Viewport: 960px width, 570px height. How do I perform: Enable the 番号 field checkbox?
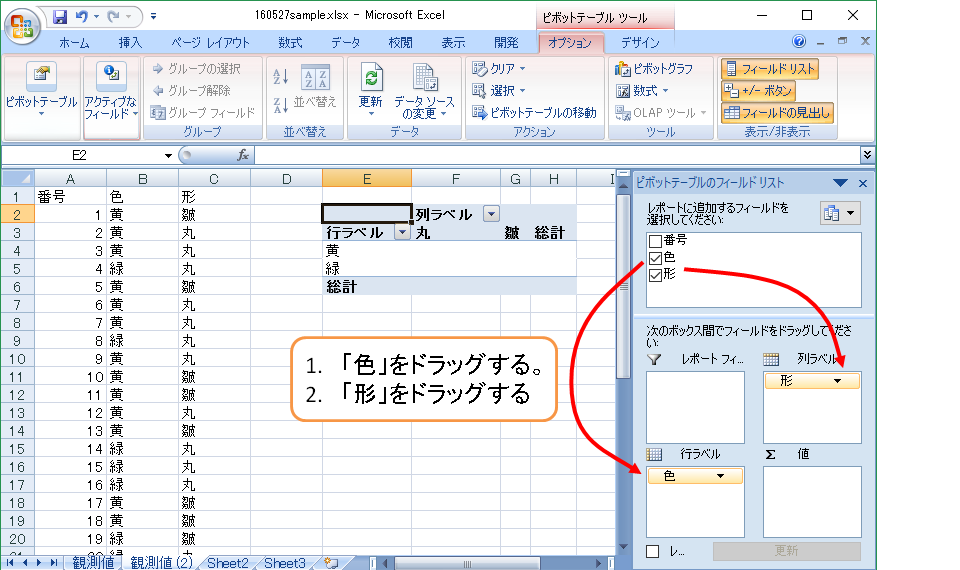click(x=655, y=241)
